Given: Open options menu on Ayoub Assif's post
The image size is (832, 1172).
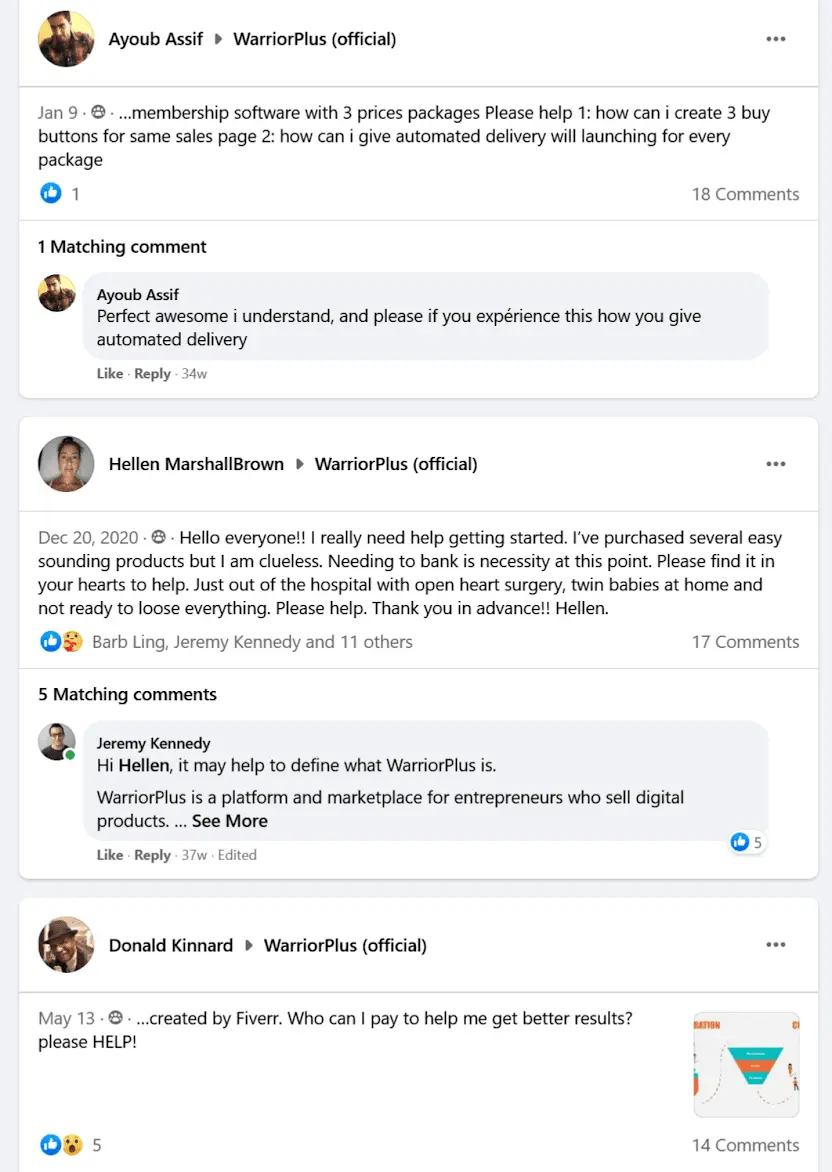Looking at the screenshot, I should click(x=775, y=39).
